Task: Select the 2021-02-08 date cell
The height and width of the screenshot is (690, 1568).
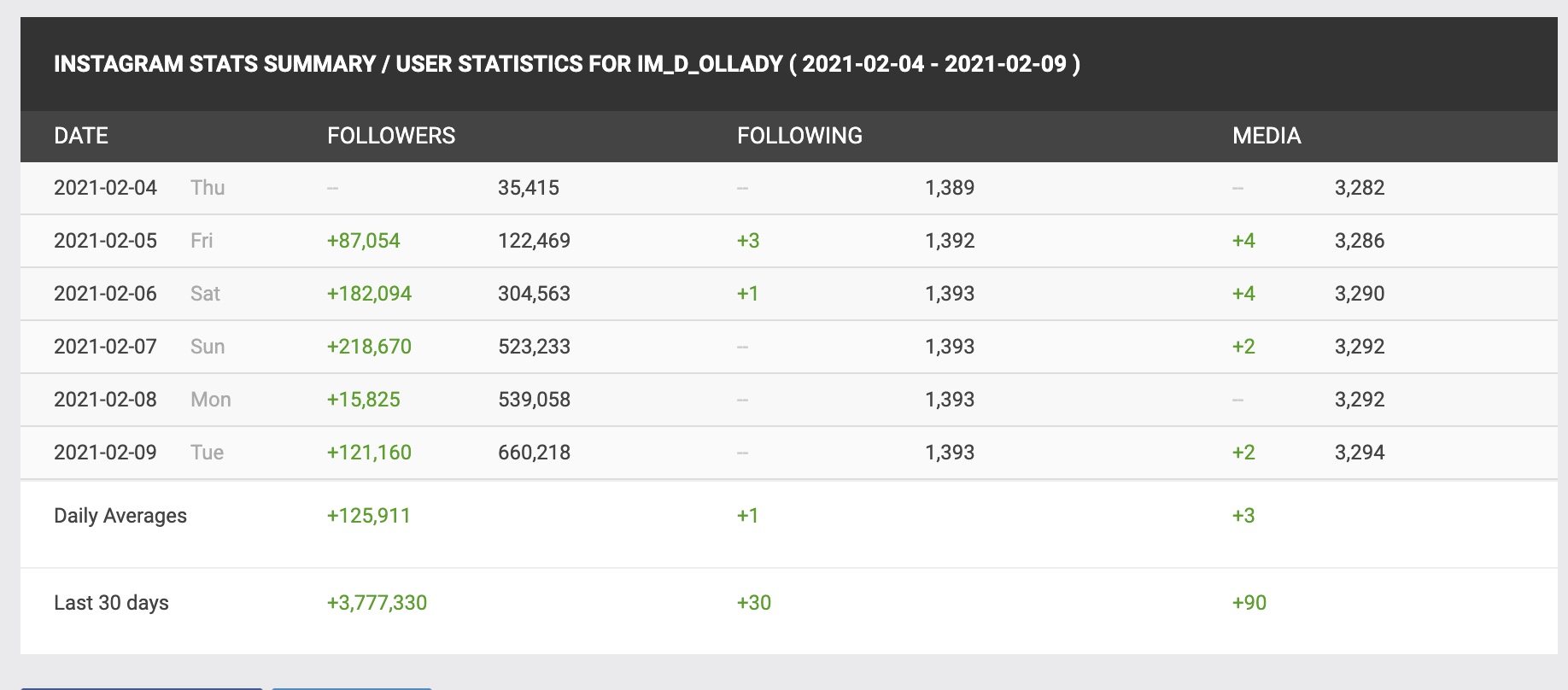Action: coord(105,400)
